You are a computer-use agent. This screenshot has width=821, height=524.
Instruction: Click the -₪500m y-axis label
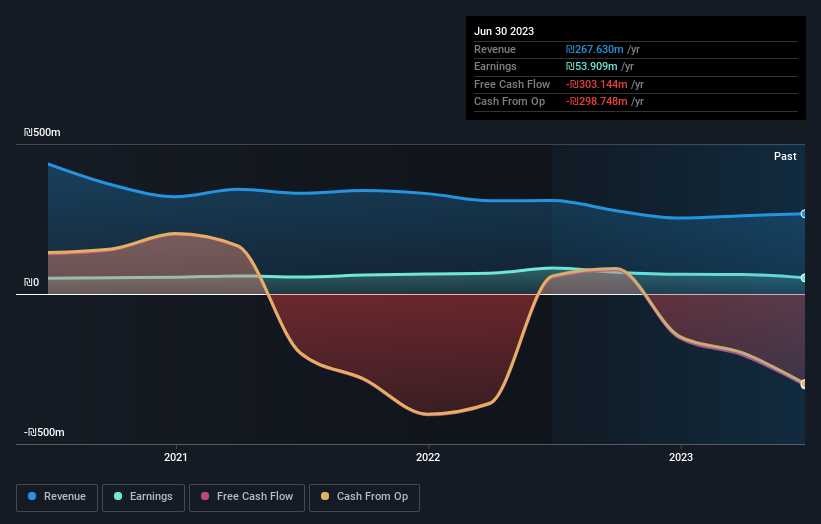(x=44, y=432)
